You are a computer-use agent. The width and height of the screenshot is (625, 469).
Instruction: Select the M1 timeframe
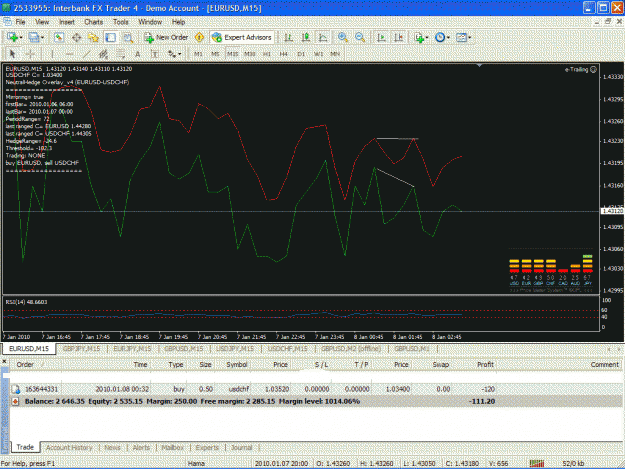tap(198, 54)
